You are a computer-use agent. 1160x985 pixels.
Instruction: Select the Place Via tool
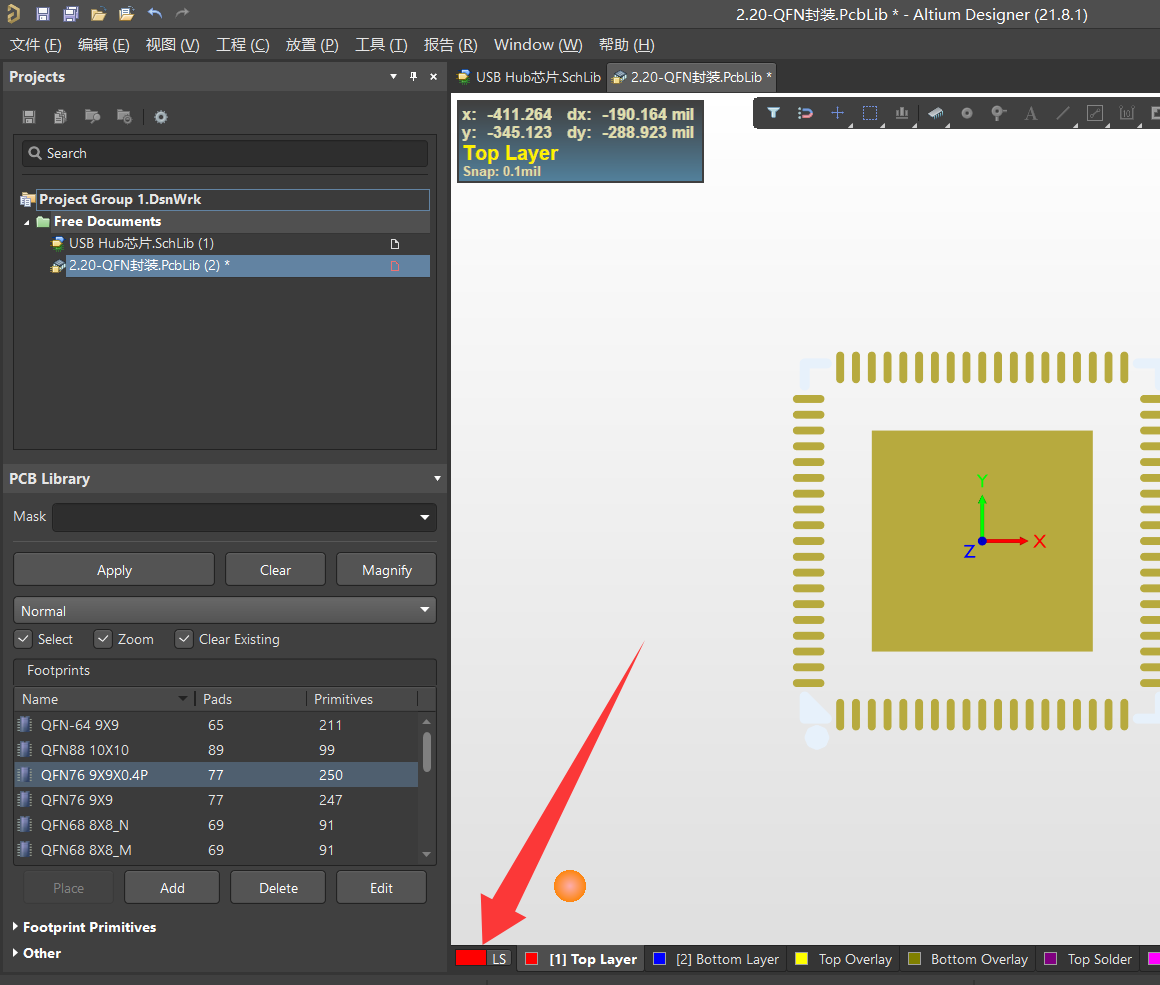point(998,113)
